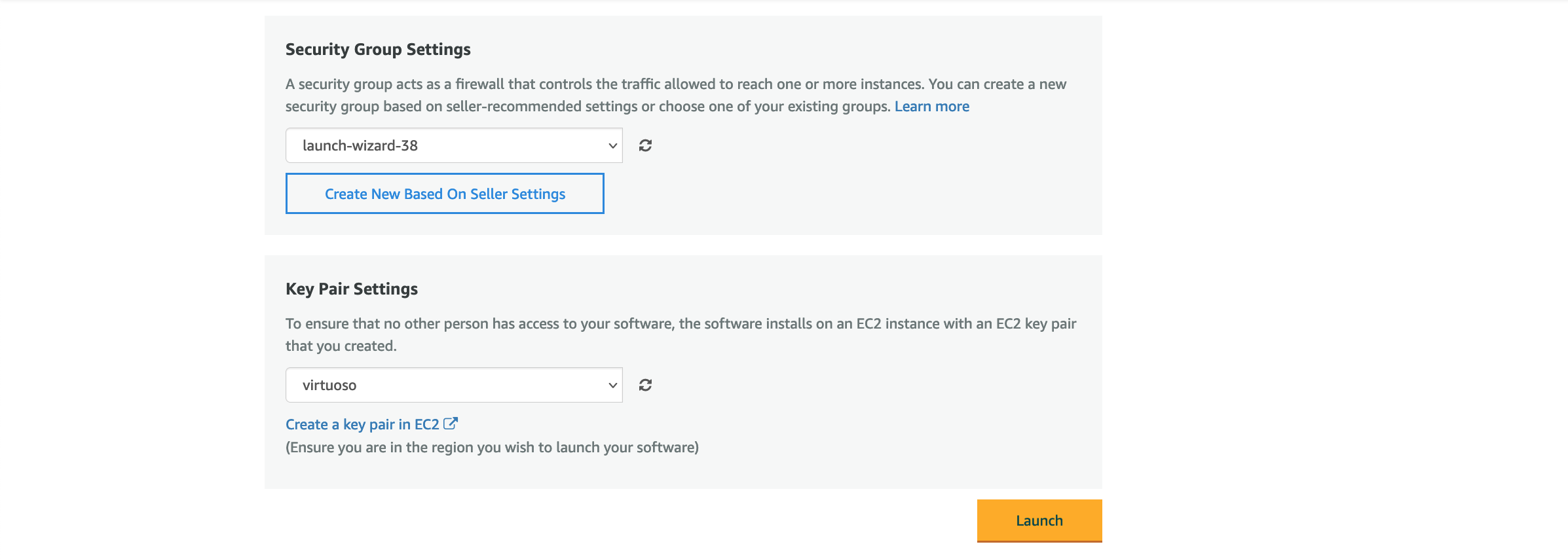Click the region reminder note in parentheses
Screen dimensions: 1568x559
[x=492, y=447]
